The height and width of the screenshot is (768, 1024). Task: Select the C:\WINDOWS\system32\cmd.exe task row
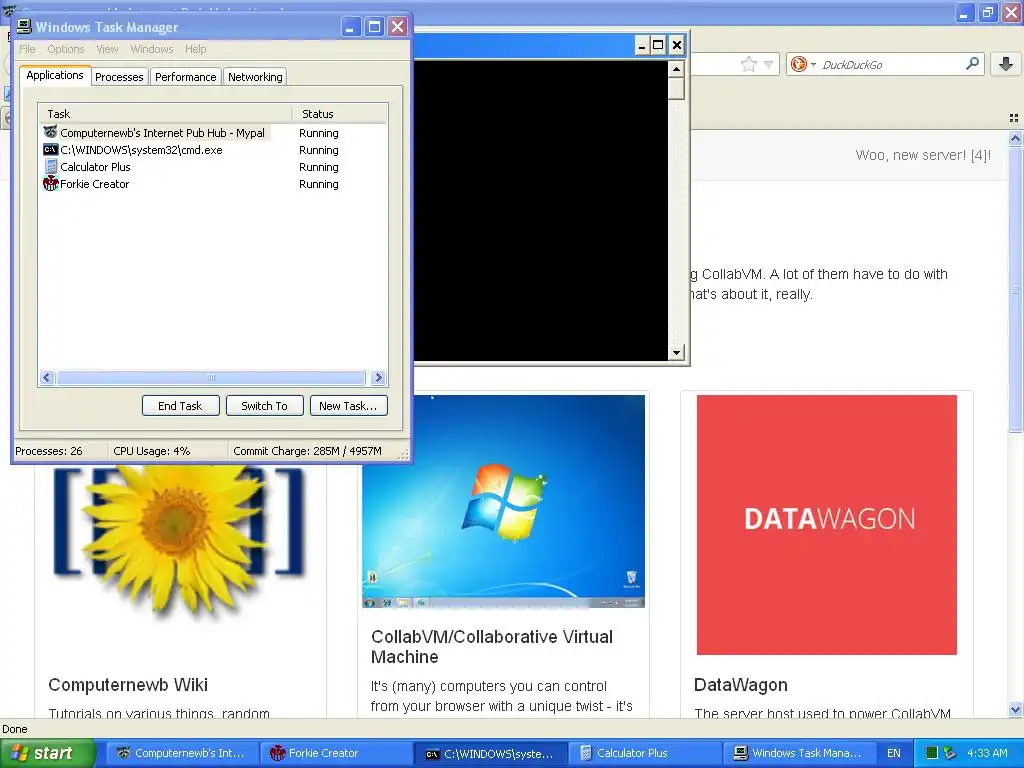click(213, 150)
